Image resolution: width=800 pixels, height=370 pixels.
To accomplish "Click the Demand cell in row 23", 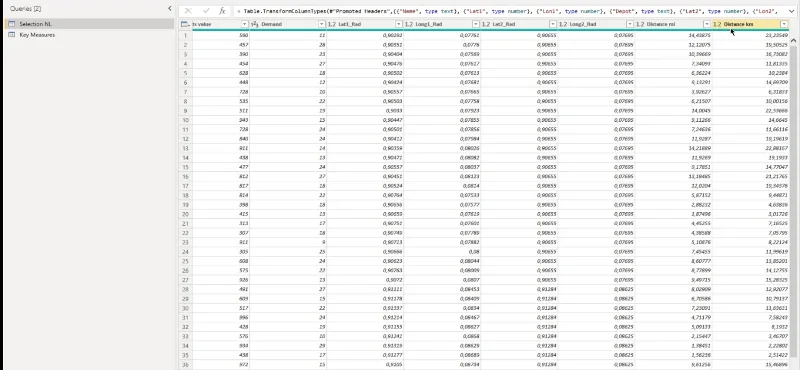I will [x=288, y=242].
